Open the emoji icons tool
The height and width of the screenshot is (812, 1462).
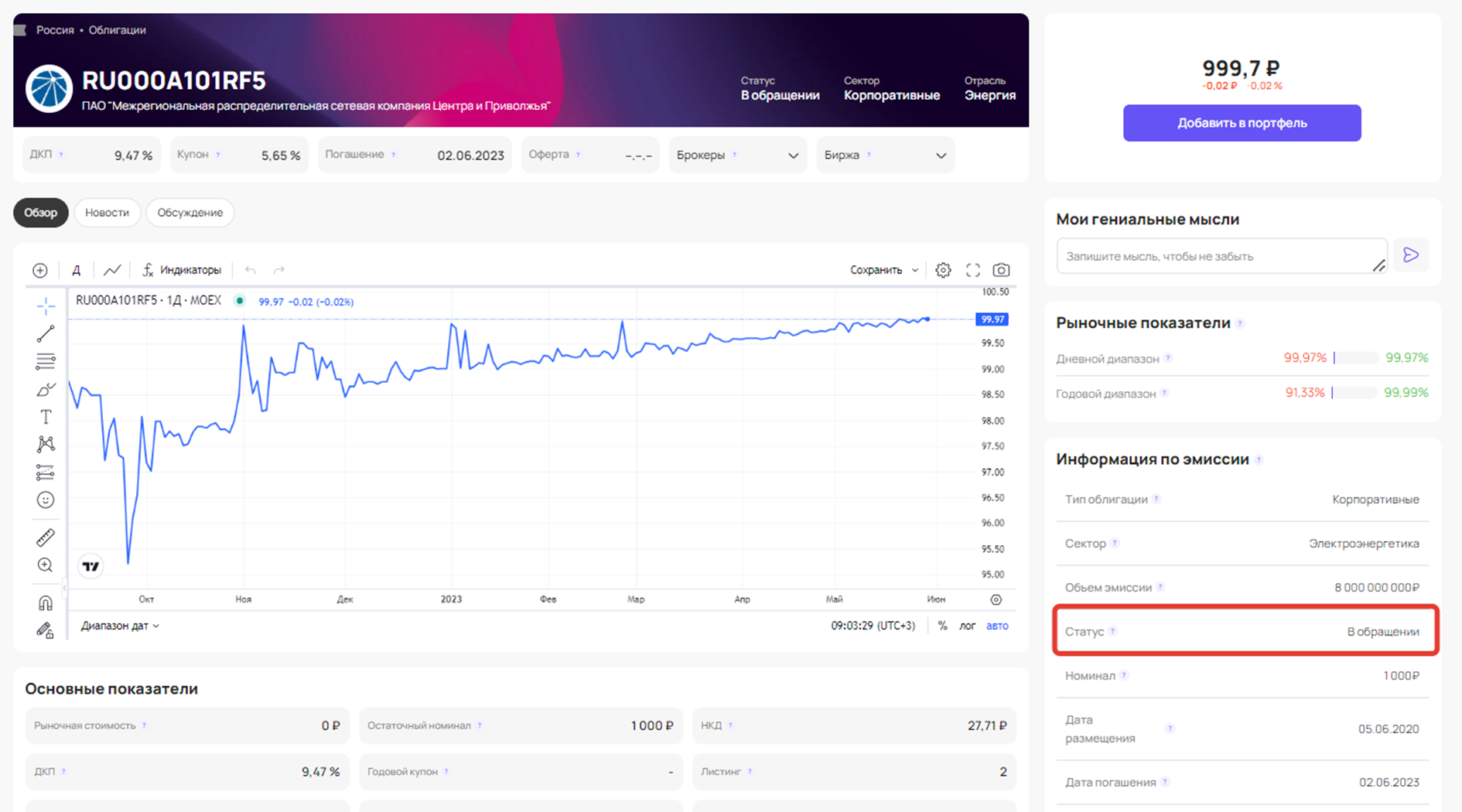pos(46,500)
